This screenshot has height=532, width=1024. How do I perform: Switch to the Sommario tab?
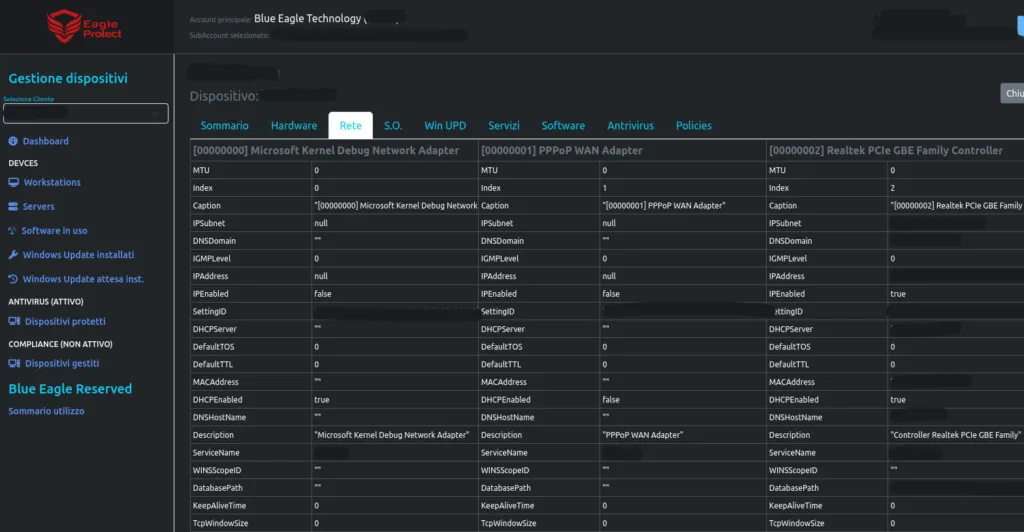coord(224,125)
